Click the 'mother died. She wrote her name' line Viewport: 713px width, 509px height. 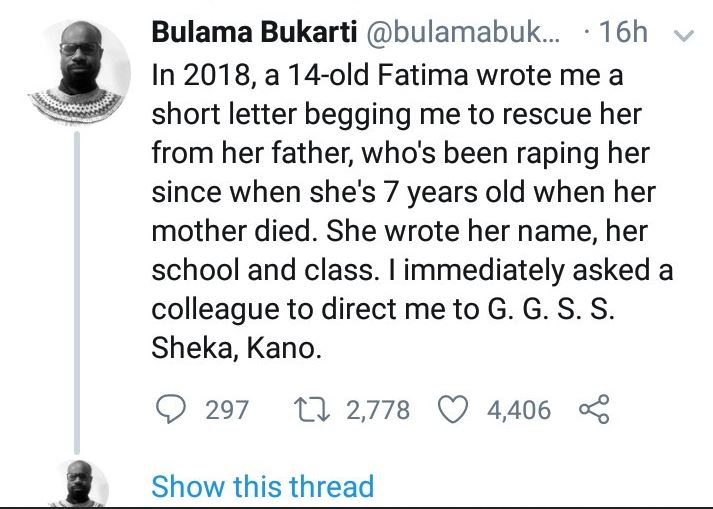(399, 232)
